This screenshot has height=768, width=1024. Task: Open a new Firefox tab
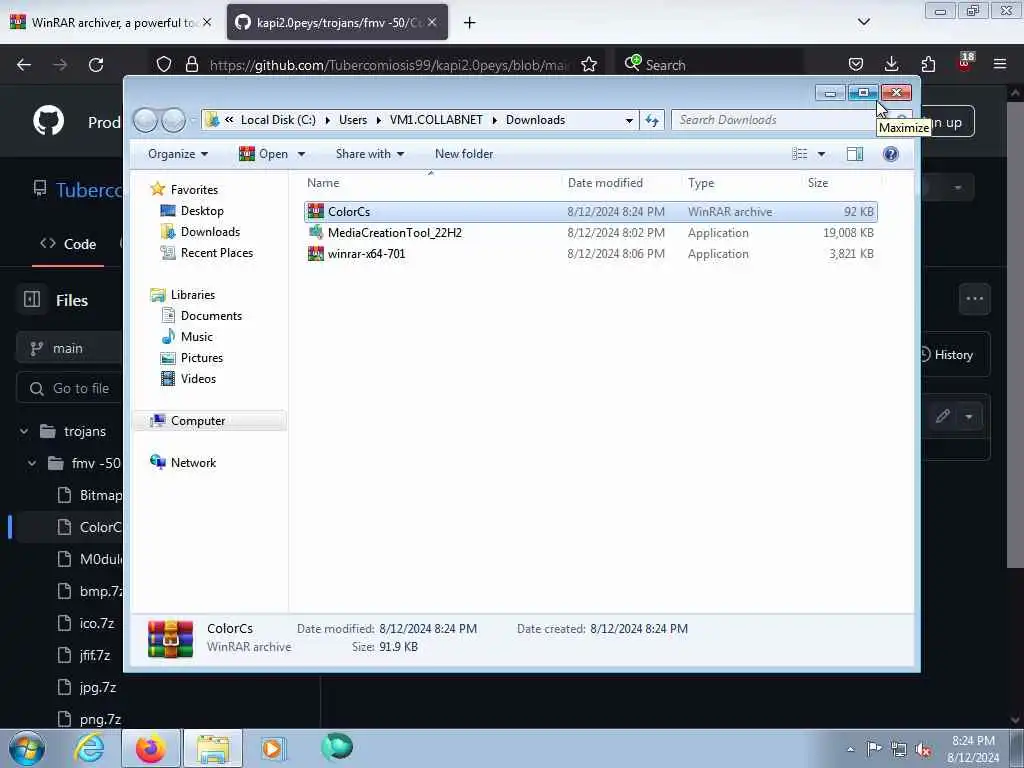click(x=470, y=23)
